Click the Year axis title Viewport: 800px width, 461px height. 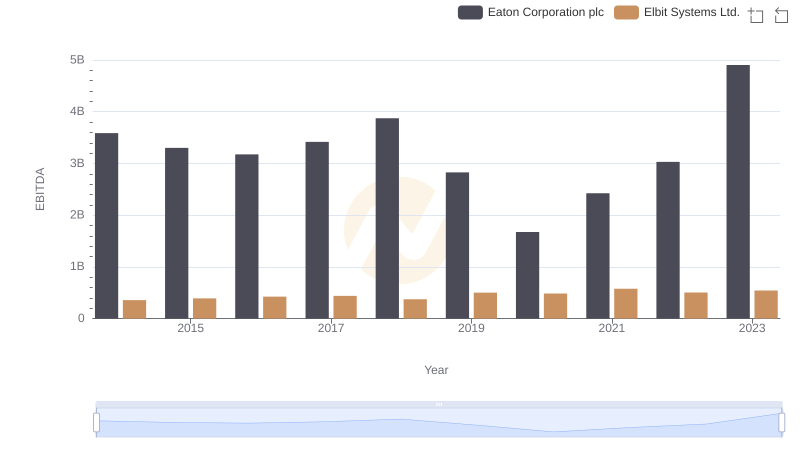point(436,370)
